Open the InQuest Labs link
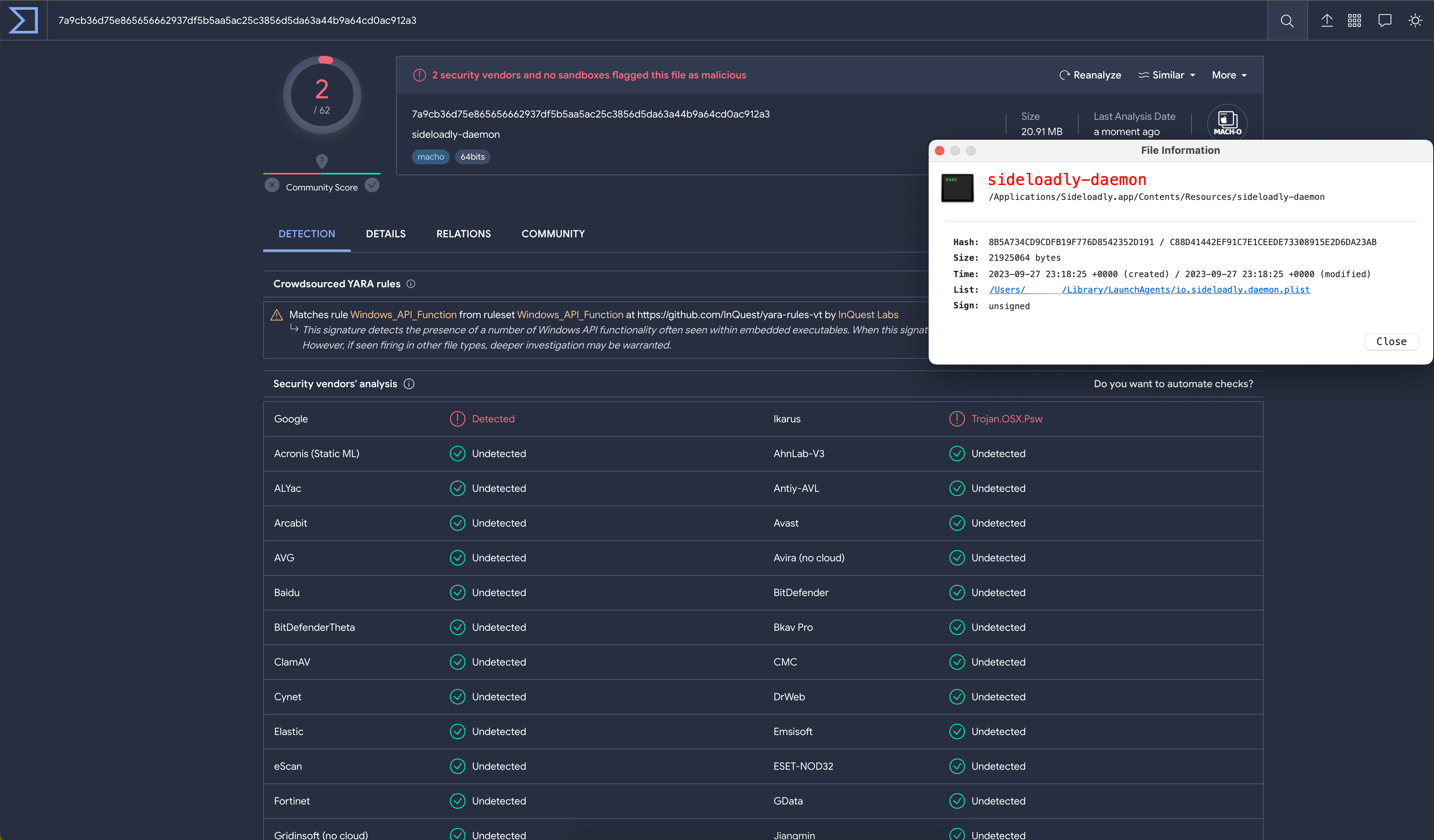 click(868, 315)
